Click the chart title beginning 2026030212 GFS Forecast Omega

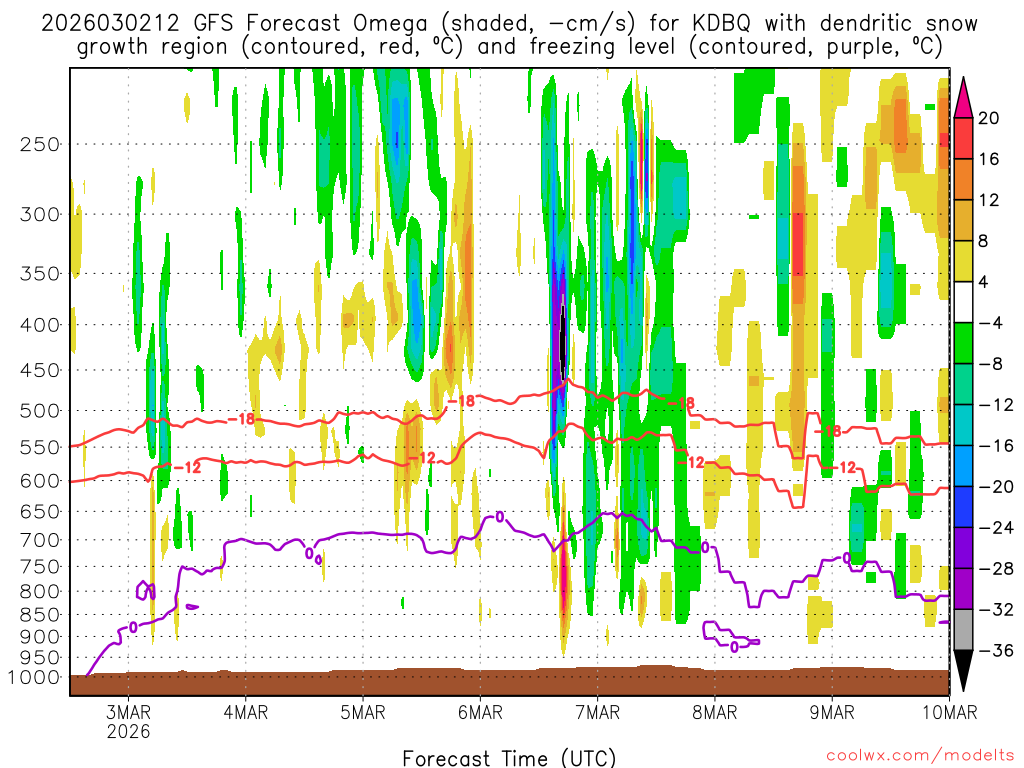(x=509, y=35)
